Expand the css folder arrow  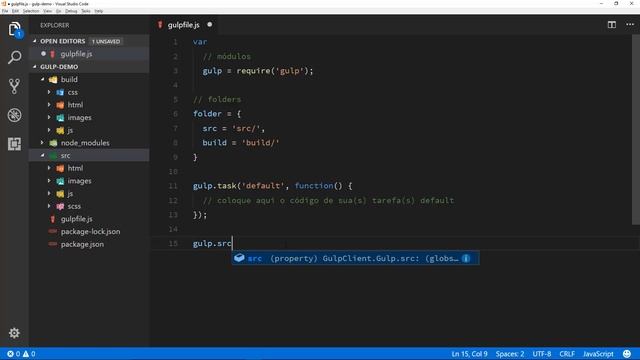49,92
